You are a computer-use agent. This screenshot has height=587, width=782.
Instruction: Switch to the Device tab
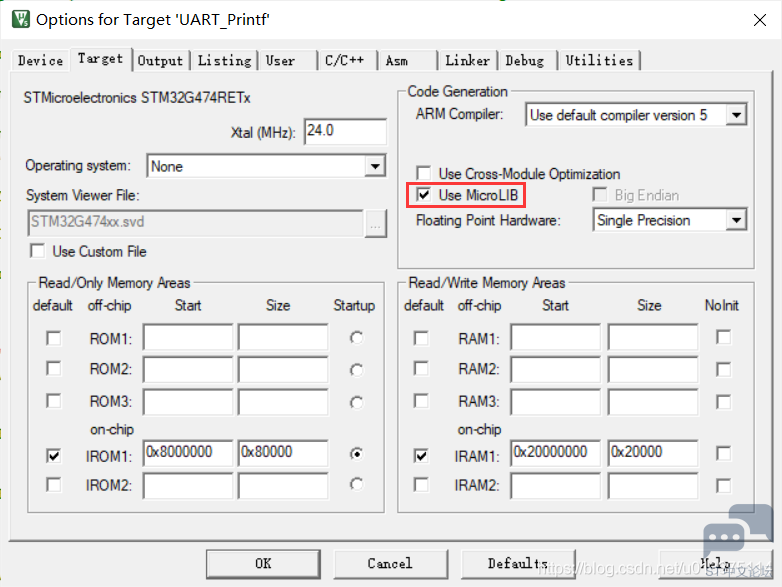pos(40,61)
